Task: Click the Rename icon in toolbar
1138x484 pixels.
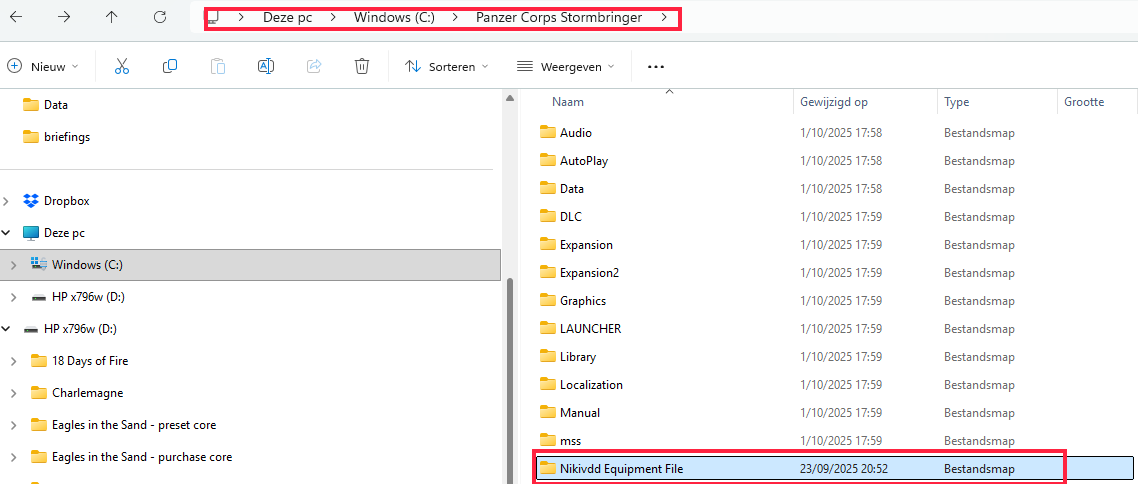Action: (266, 66)
